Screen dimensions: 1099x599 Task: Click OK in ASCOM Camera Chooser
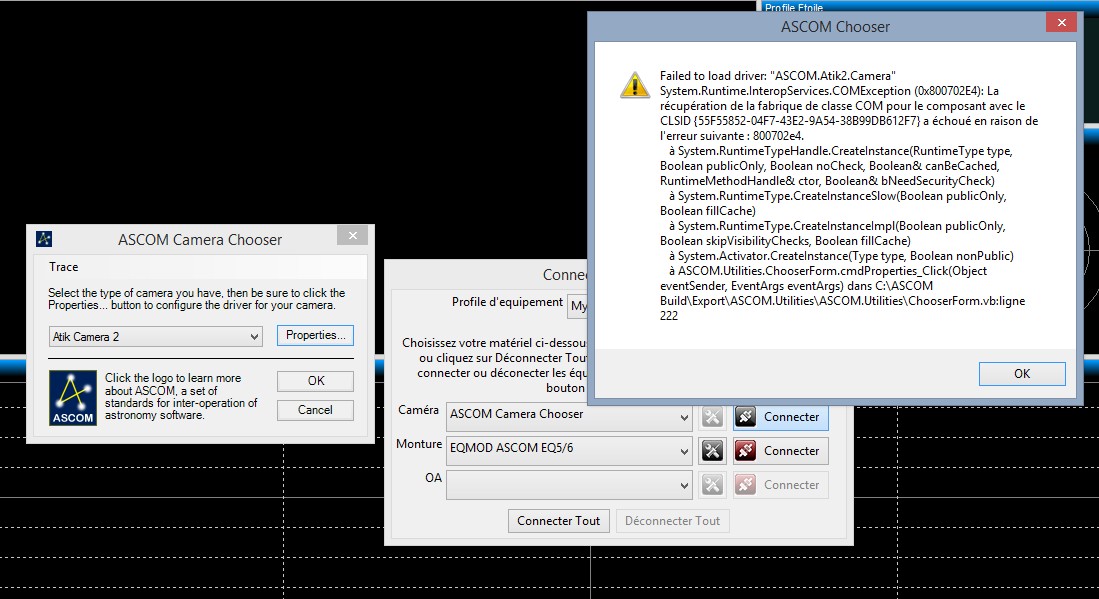[315, 380]
